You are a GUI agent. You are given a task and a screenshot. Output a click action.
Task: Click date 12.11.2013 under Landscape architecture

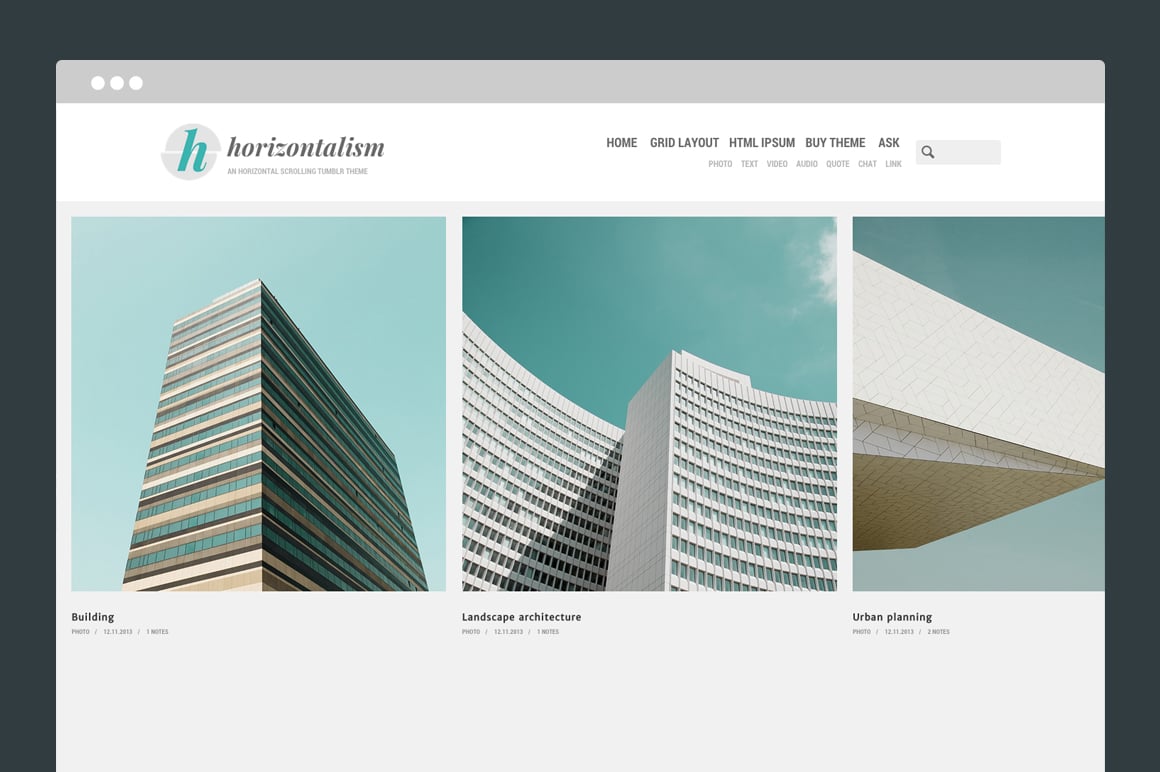(x=508, y=632)
